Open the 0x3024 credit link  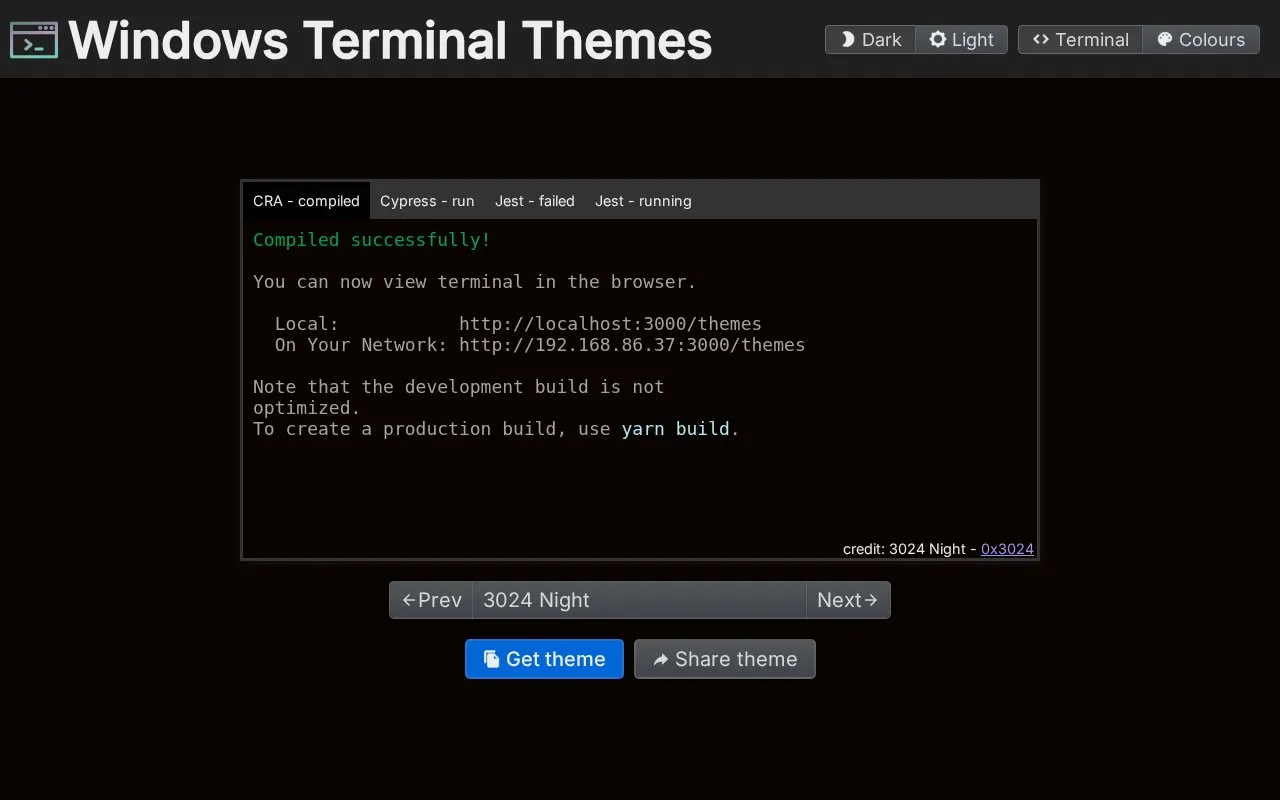[1007, 549]
